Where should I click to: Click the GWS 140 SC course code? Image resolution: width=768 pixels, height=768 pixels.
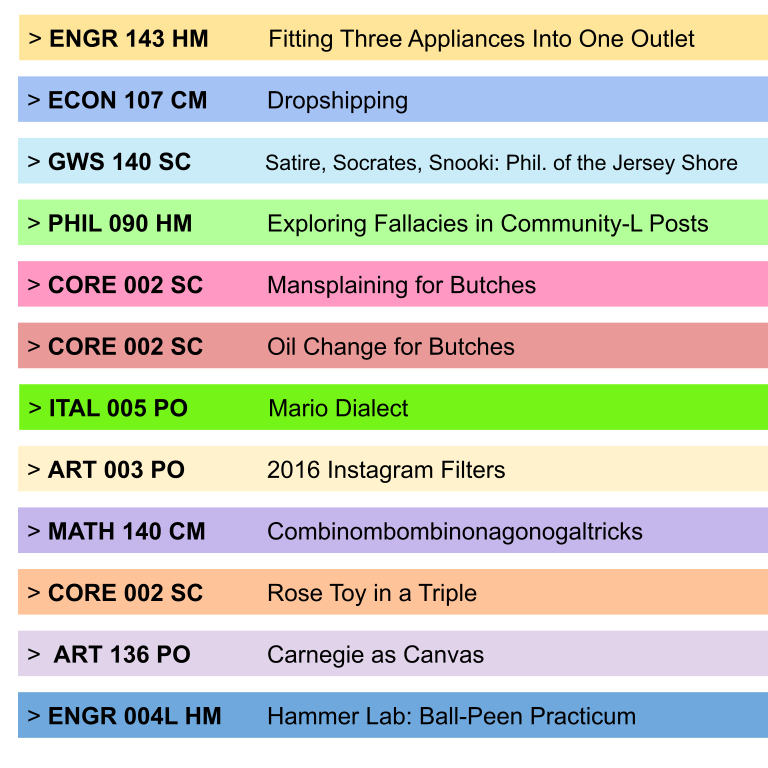(119, 162)
